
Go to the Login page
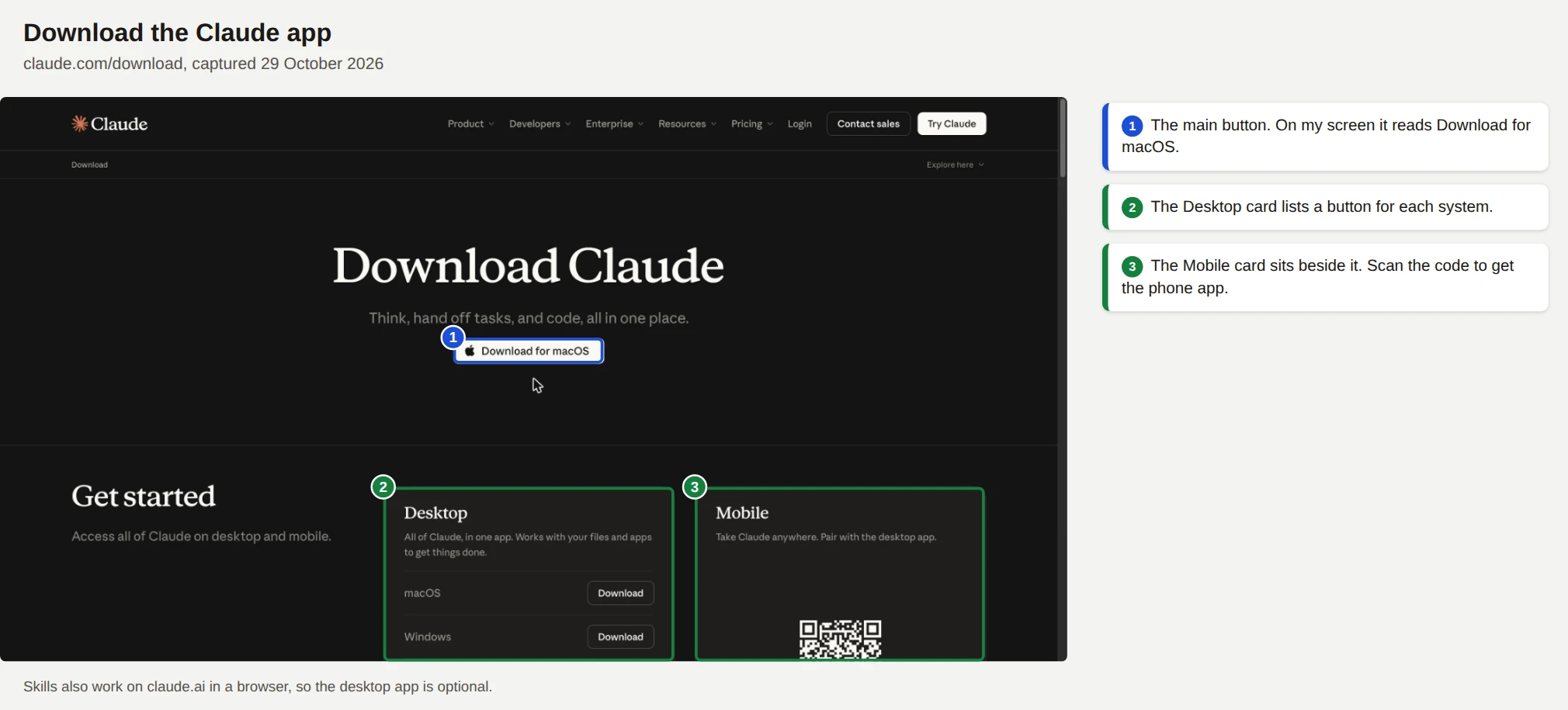pyautogui.click(x=800, y=124)
